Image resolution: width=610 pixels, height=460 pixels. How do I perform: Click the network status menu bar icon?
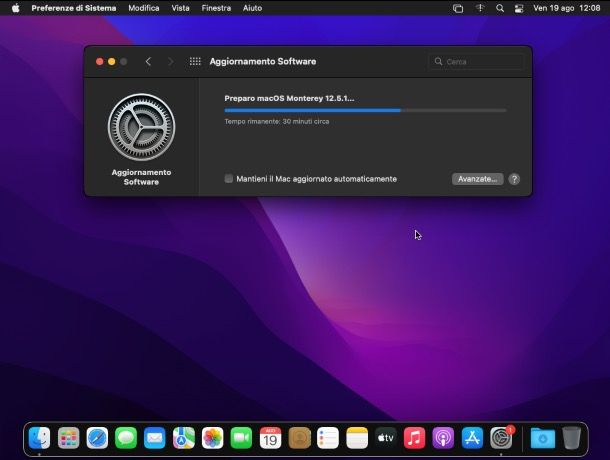click(480, 8)
